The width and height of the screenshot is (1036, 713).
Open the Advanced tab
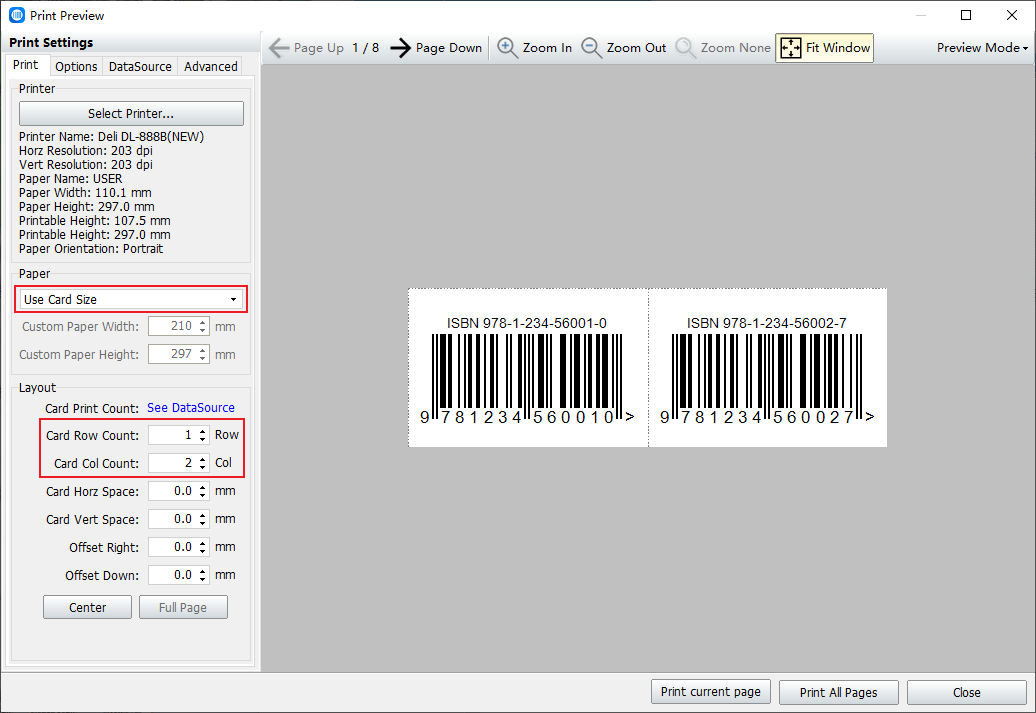[211, 66]
